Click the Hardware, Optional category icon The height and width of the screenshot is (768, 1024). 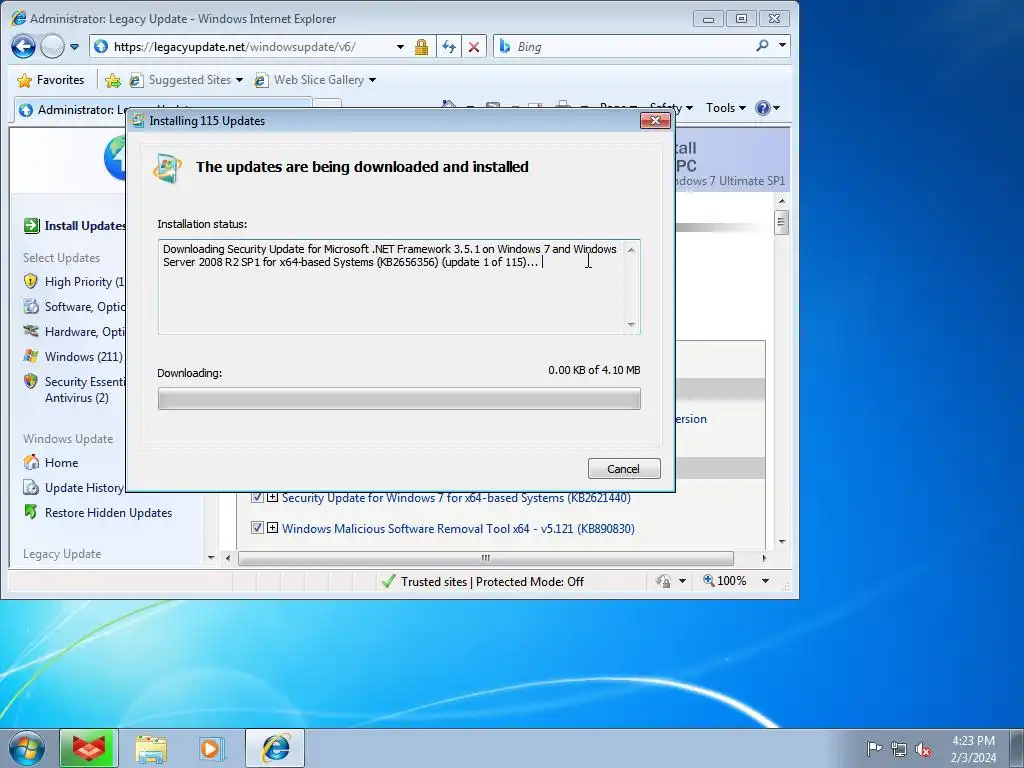tap(31, 331)
